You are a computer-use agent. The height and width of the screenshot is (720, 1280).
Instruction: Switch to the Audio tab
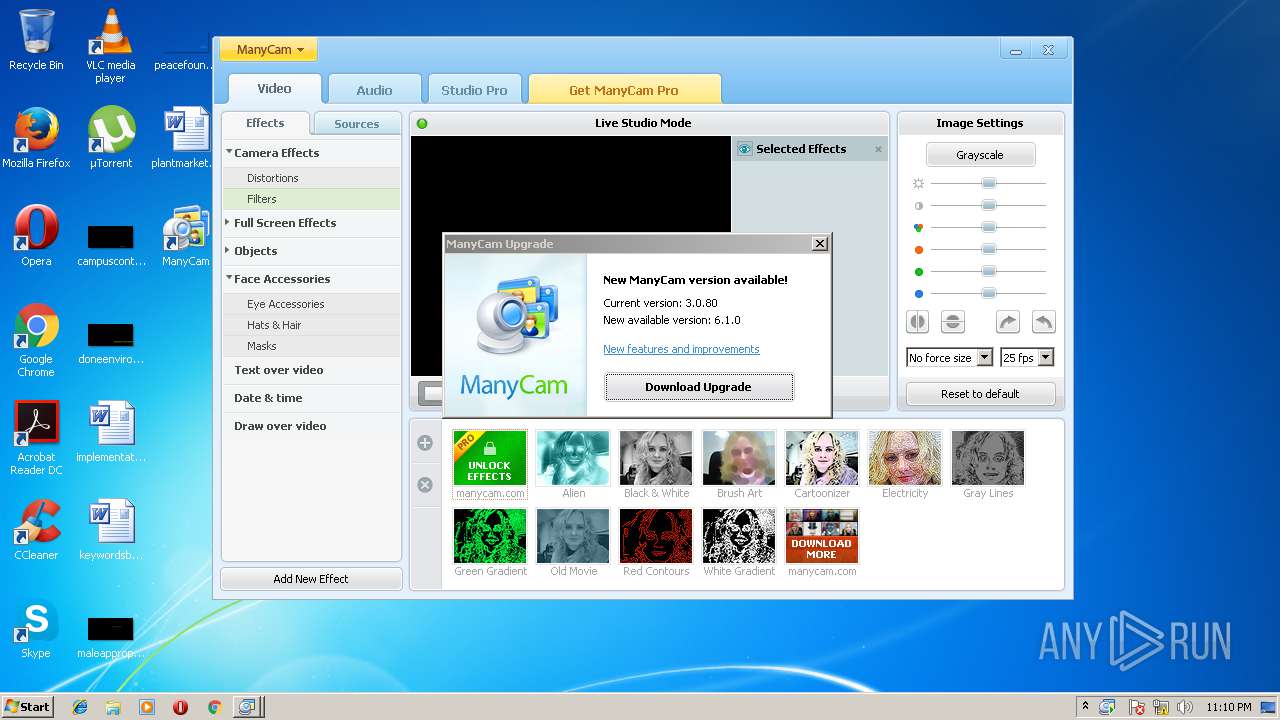[x=374, y=90]
